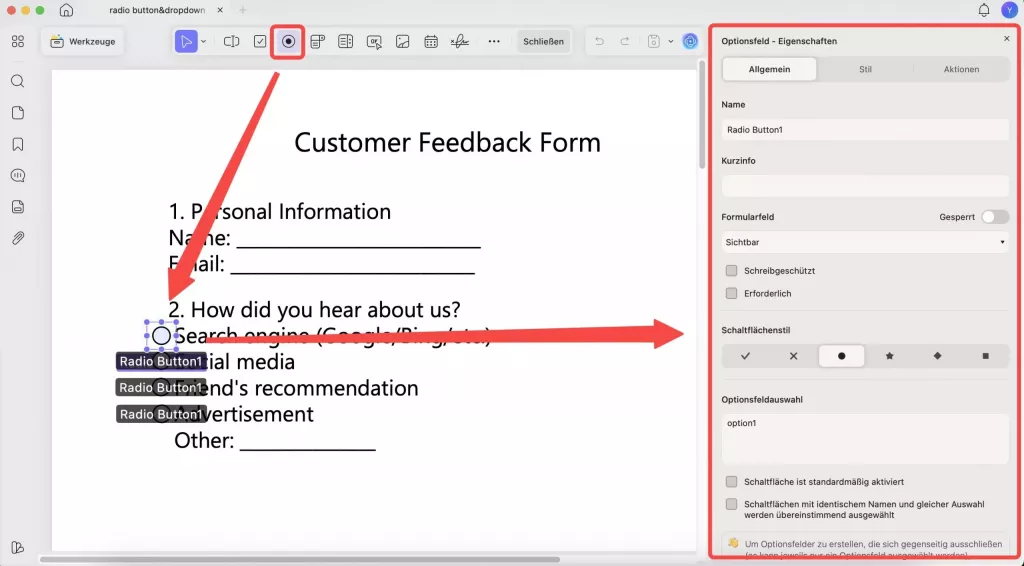The height and width of the screenshot is (566, 1024).
Task: Switch to the Aktionen tab
Action: tap(961, 69)
